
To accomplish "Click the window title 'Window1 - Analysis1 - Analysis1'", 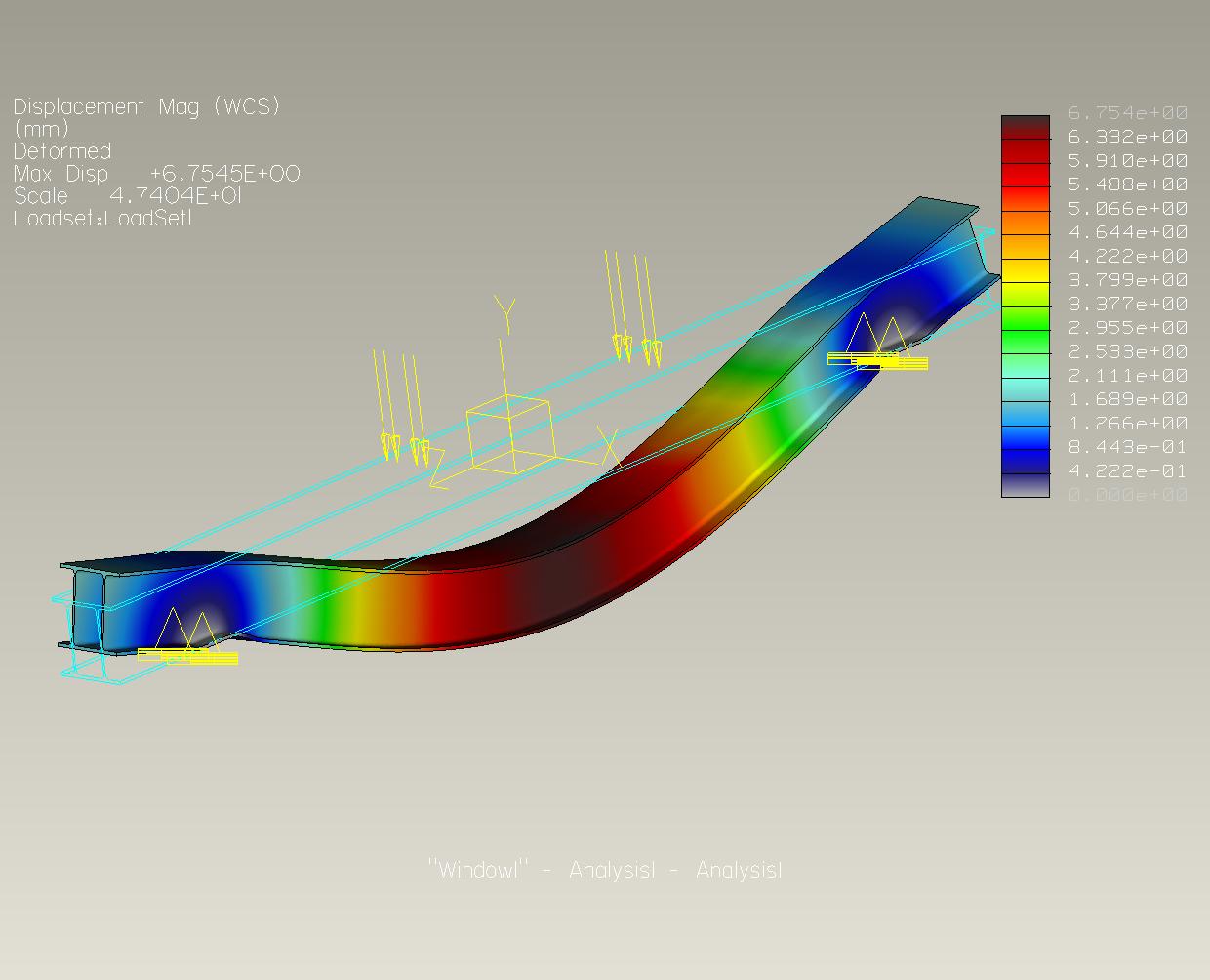I will click(x=605, y=870).
